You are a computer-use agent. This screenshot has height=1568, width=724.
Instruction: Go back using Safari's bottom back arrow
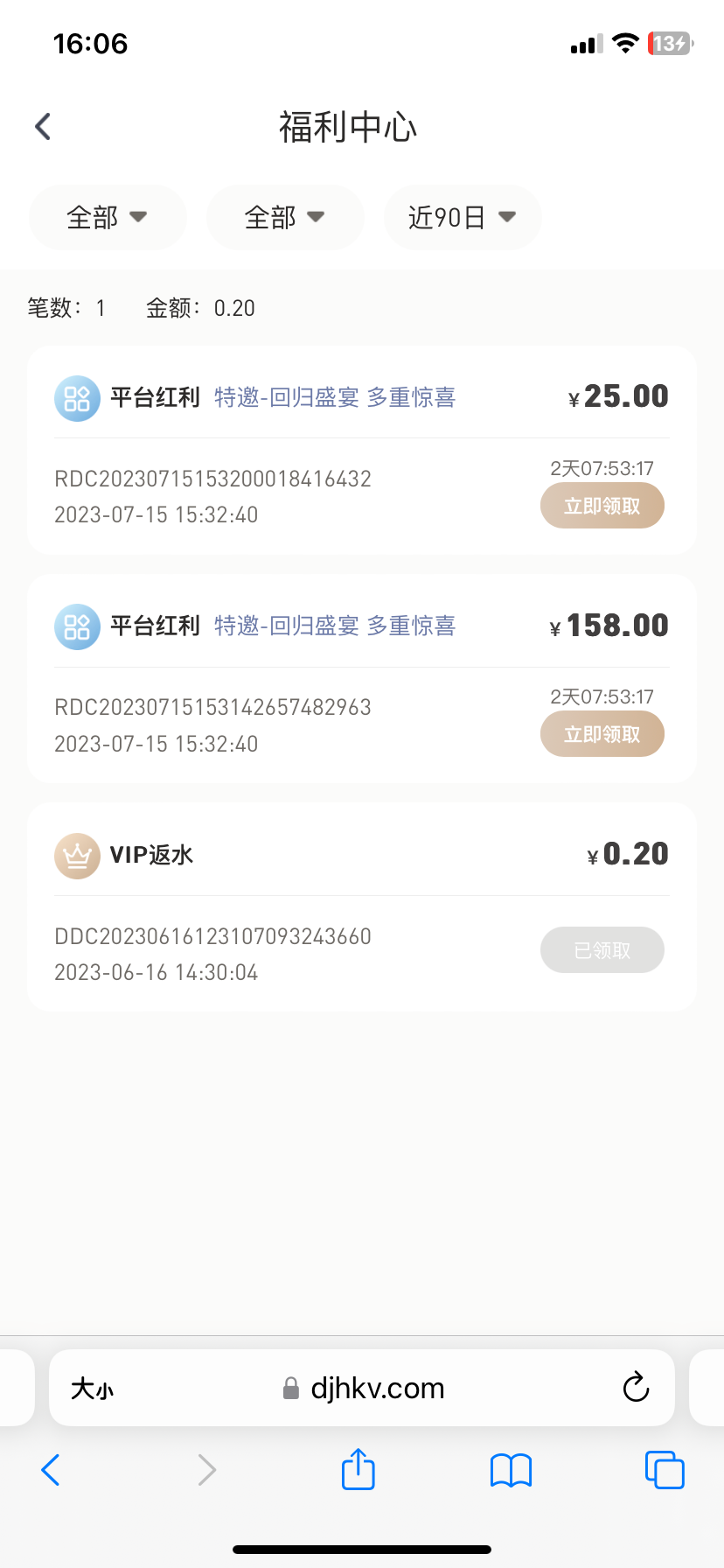[51, 1470]
